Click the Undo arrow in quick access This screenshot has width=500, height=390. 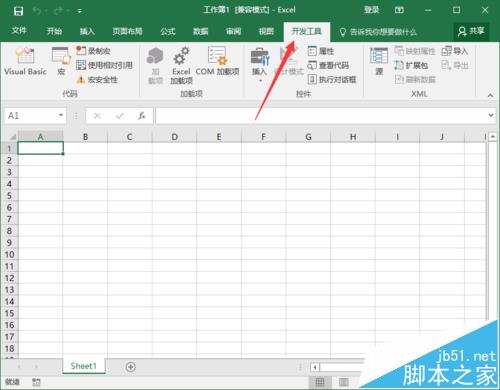coord(37,11)
